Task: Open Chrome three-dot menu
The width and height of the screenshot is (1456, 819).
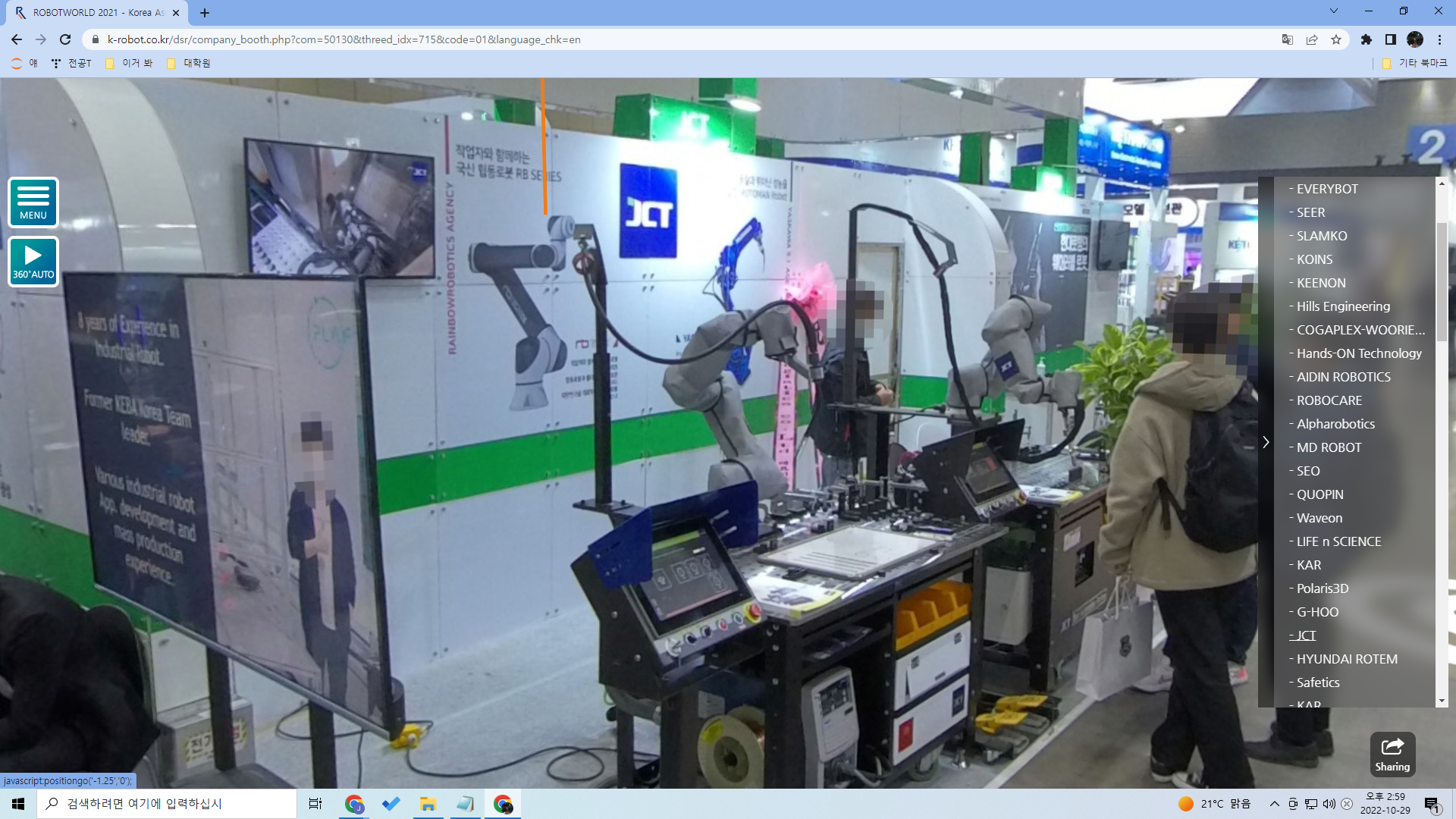Action: tap(1439, 39)
